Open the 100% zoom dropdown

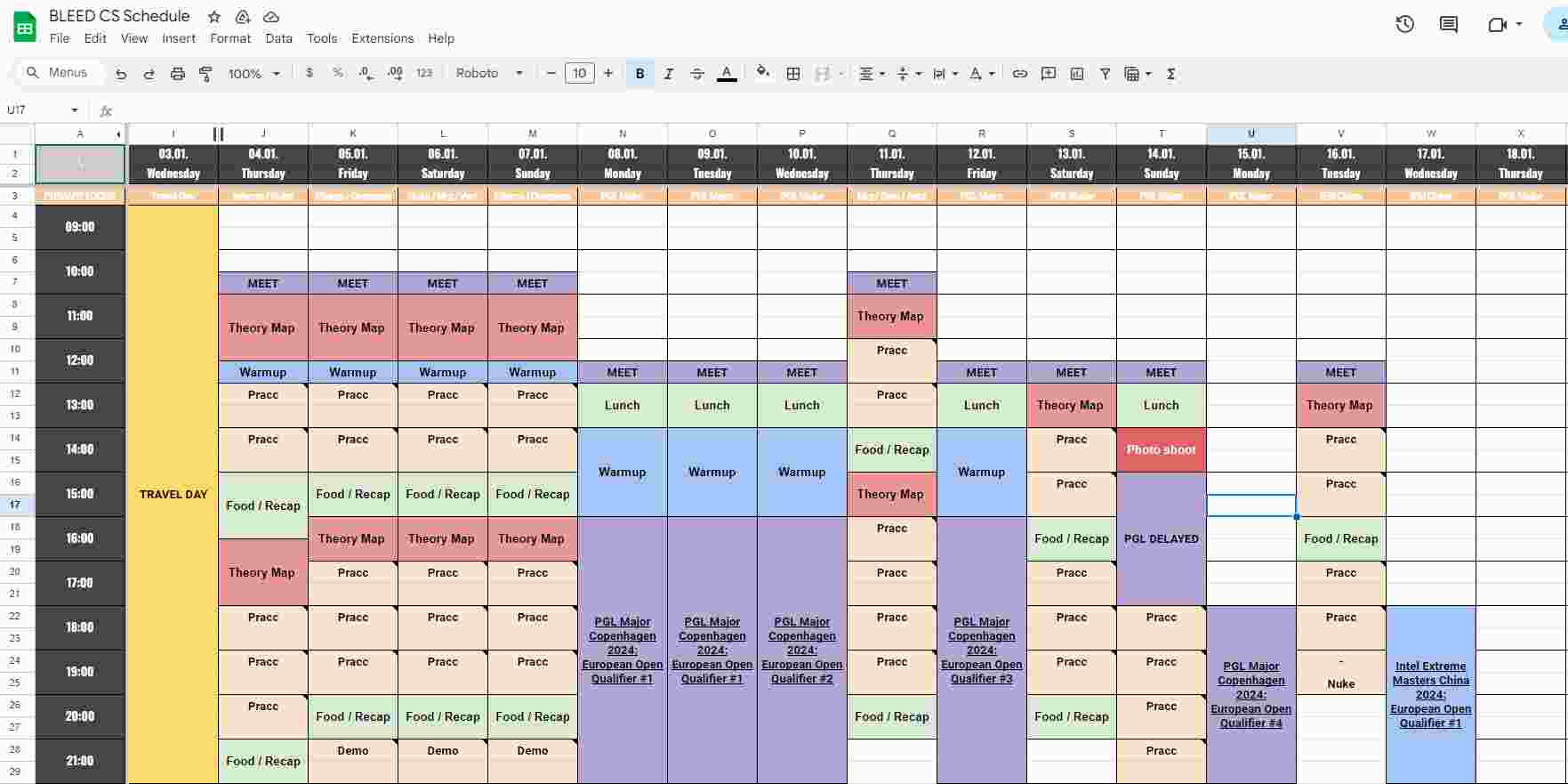(x=253, y=74)
